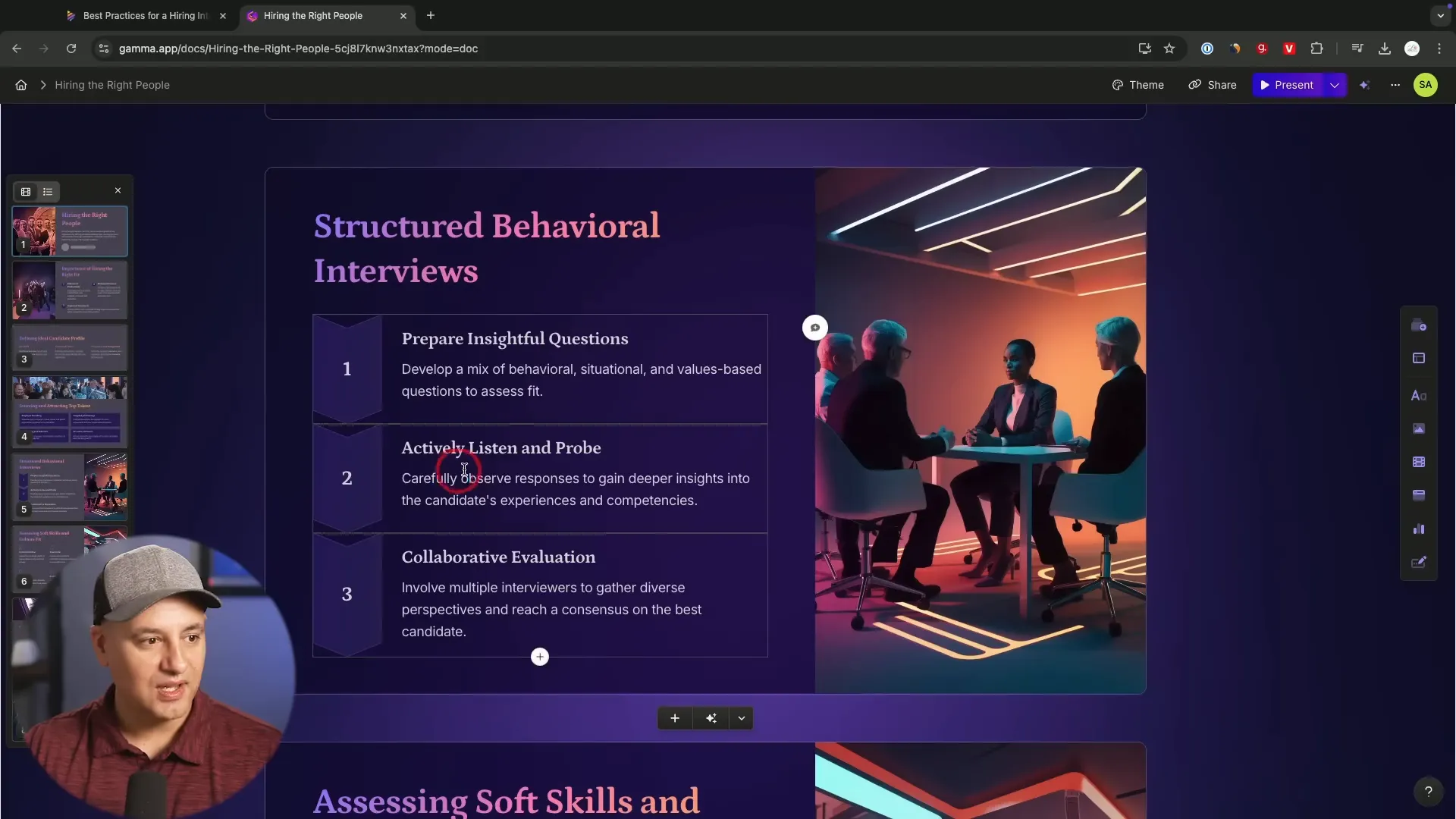
Task: Open the Edit with AI sparkle button
Action: pyautogui.click(x=1364, y=85)
